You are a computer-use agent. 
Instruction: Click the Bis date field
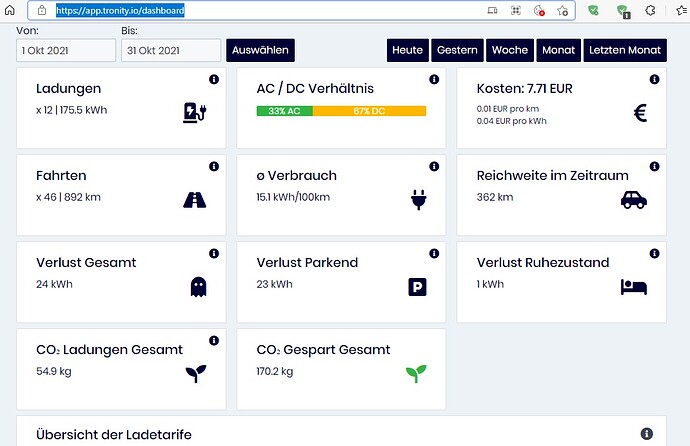pos(171,51)
